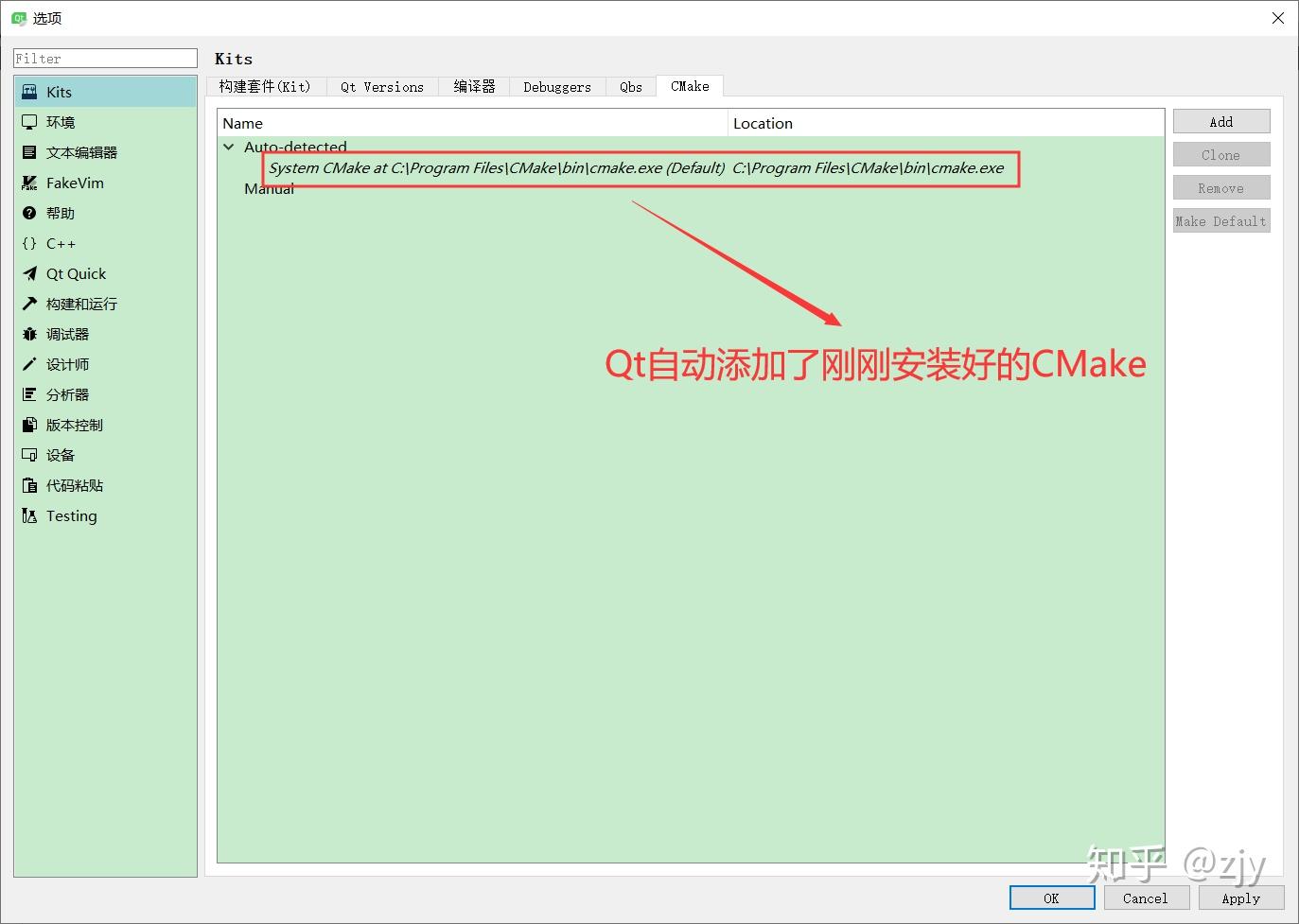The image size is (1299, 924).
Task: Open the Debuggers tab
Action: click(556, 86)
